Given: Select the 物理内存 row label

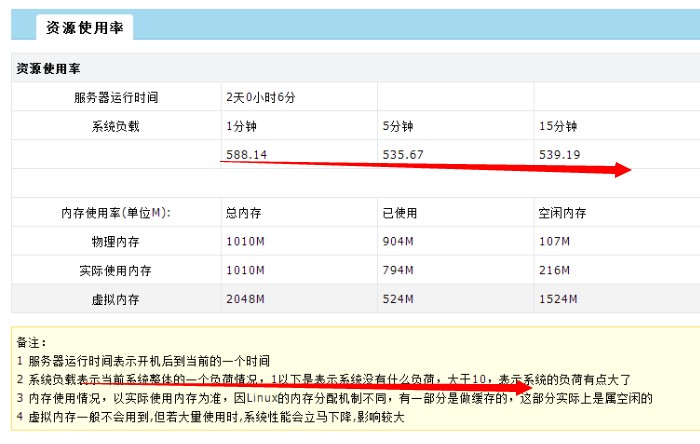Looking at the screenshot, I should (116, 242).
